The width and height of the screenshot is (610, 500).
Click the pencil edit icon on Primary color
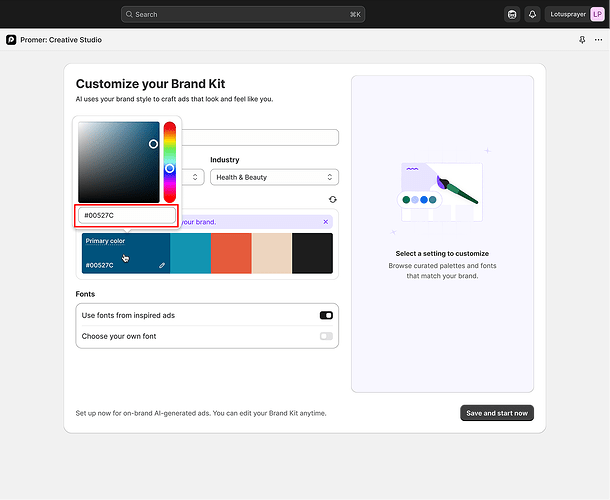[x=162, y=265]
